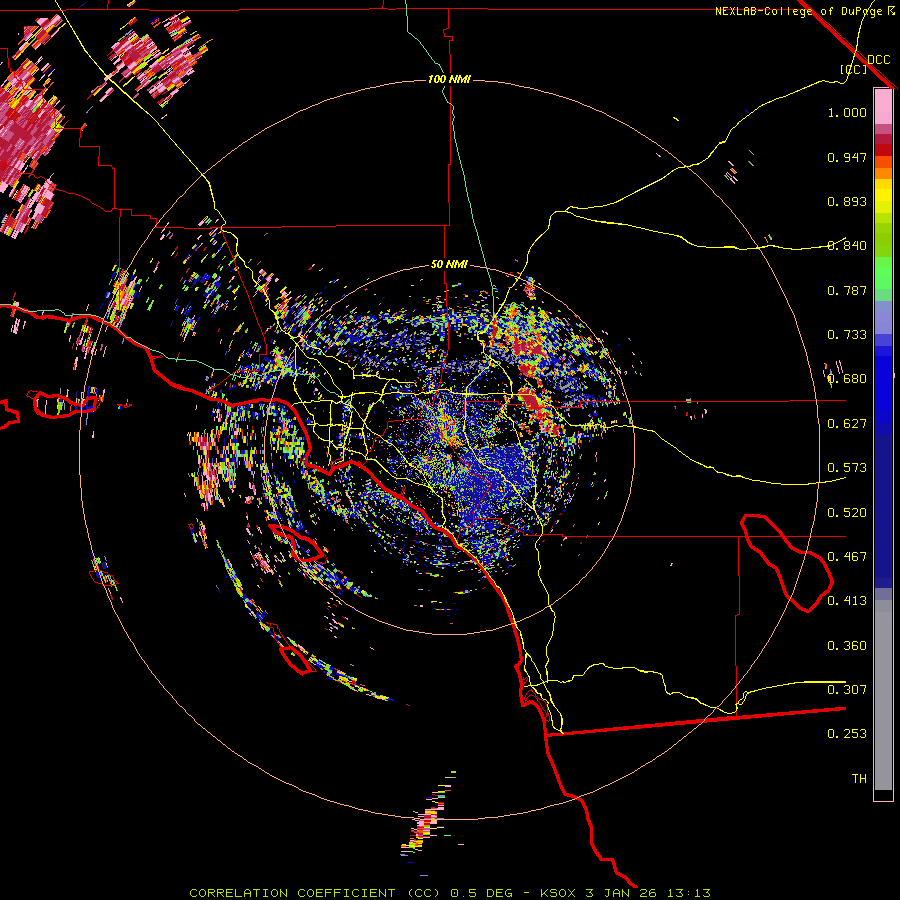Select the 0.307 scale value
This screenshot has width=900, height=900.
[847, 690]
